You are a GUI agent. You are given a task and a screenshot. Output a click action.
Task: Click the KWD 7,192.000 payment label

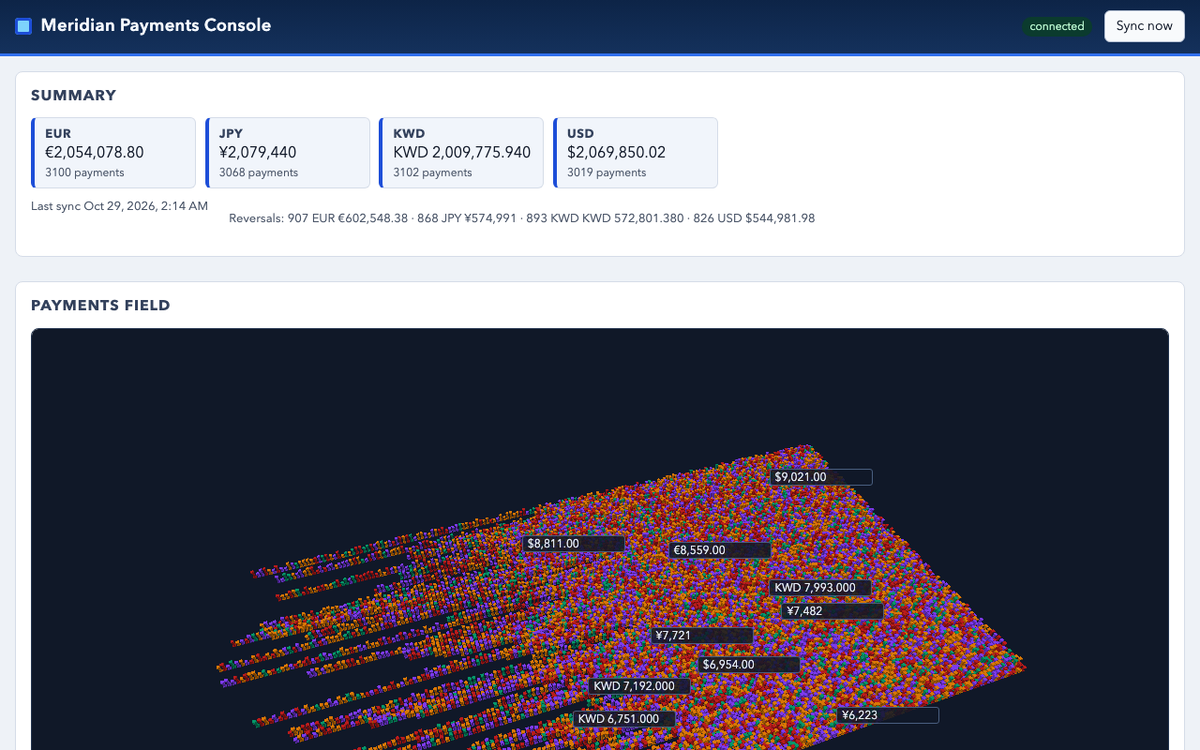pos(639,686)
